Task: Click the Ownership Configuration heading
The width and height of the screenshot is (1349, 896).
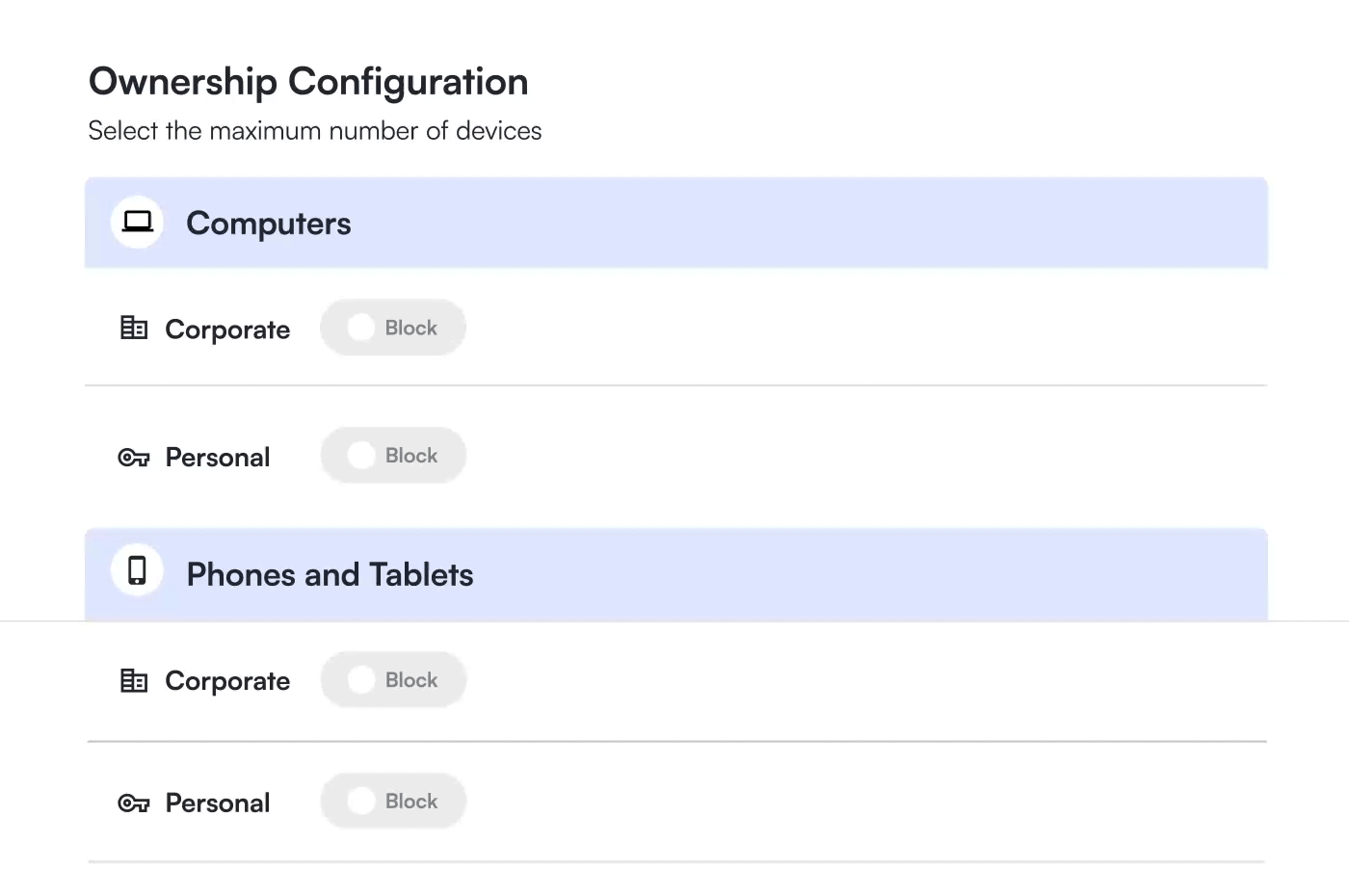Action: (308, 82)
